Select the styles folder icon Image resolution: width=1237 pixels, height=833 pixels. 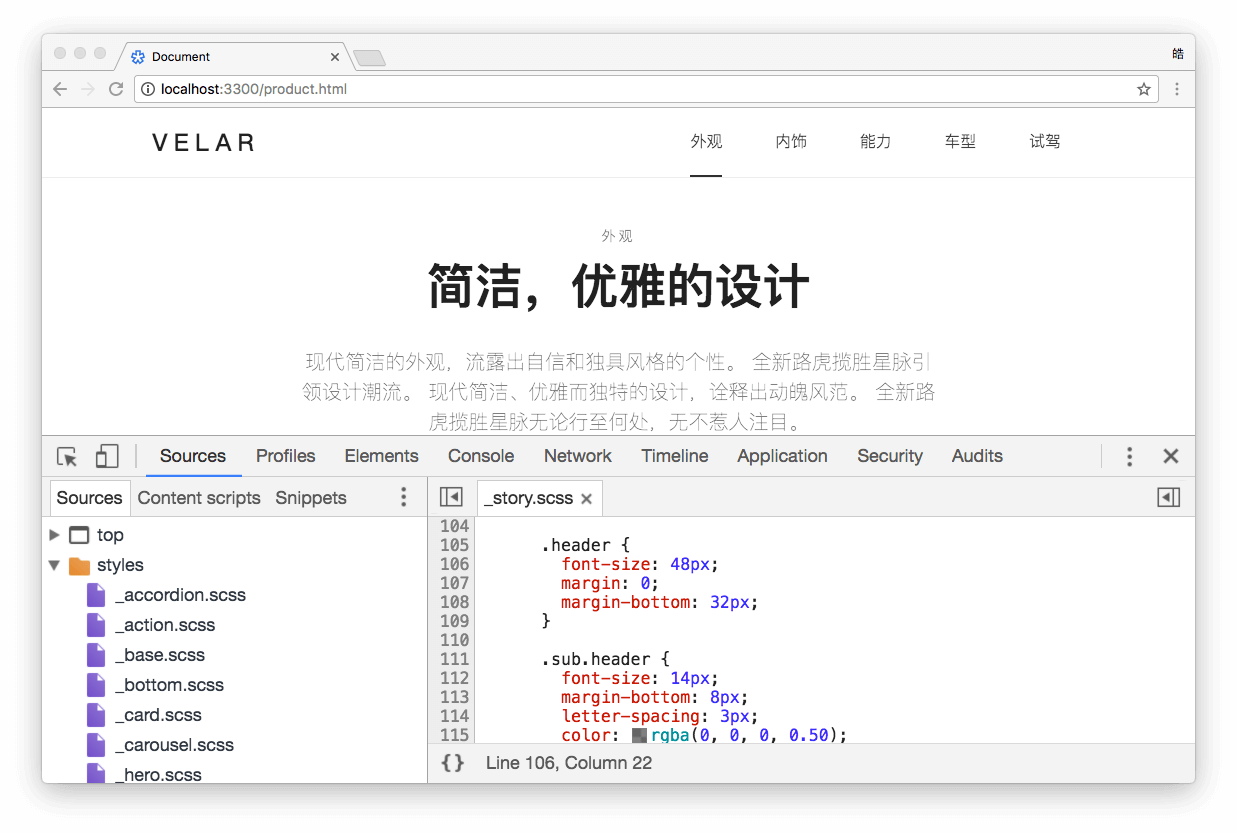coord(79,566)
